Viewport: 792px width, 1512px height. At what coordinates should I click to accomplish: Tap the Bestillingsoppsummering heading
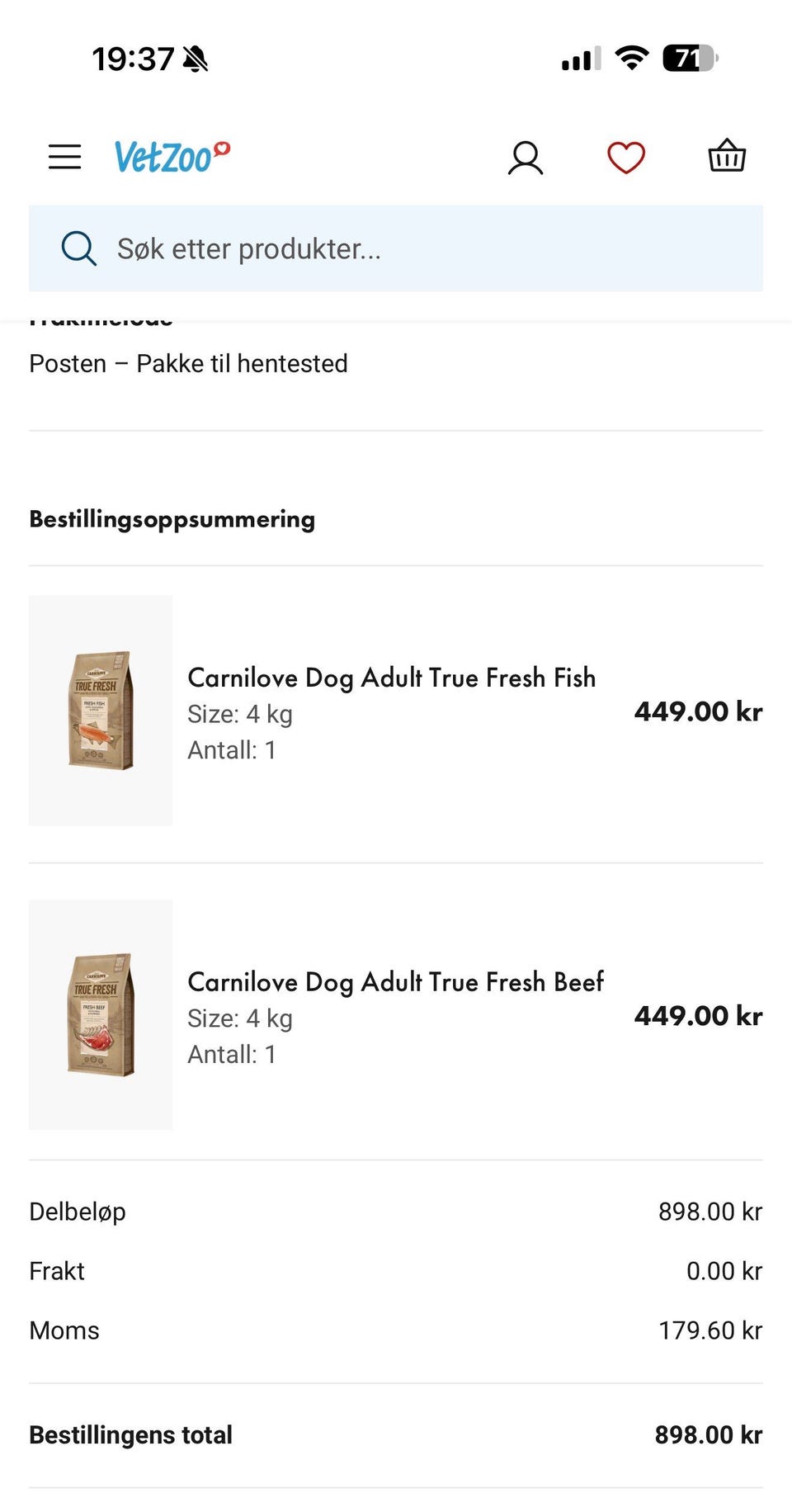point(172,519)
